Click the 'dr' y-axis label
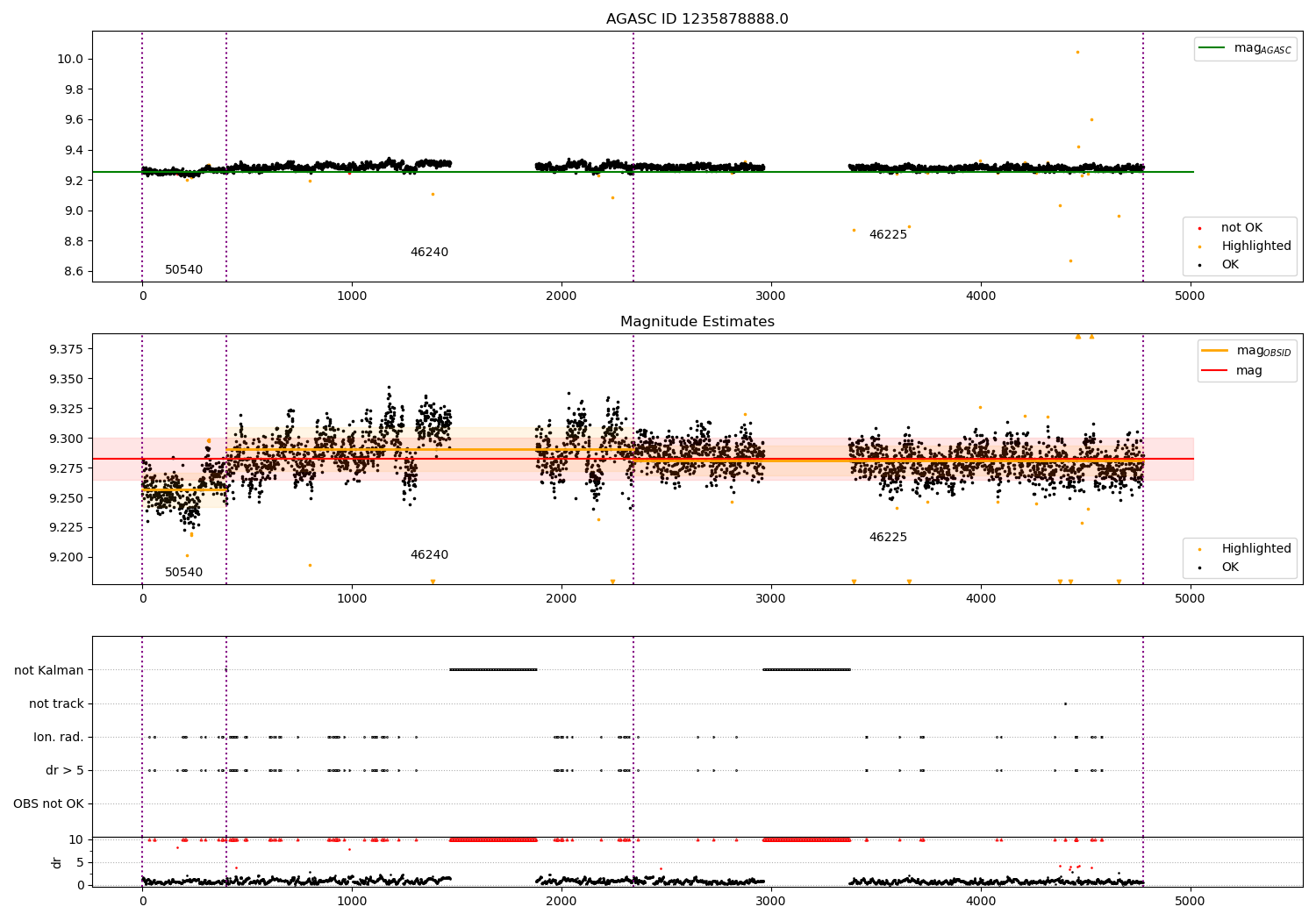This screenshot has height=921, width=1316. [57, 862]
